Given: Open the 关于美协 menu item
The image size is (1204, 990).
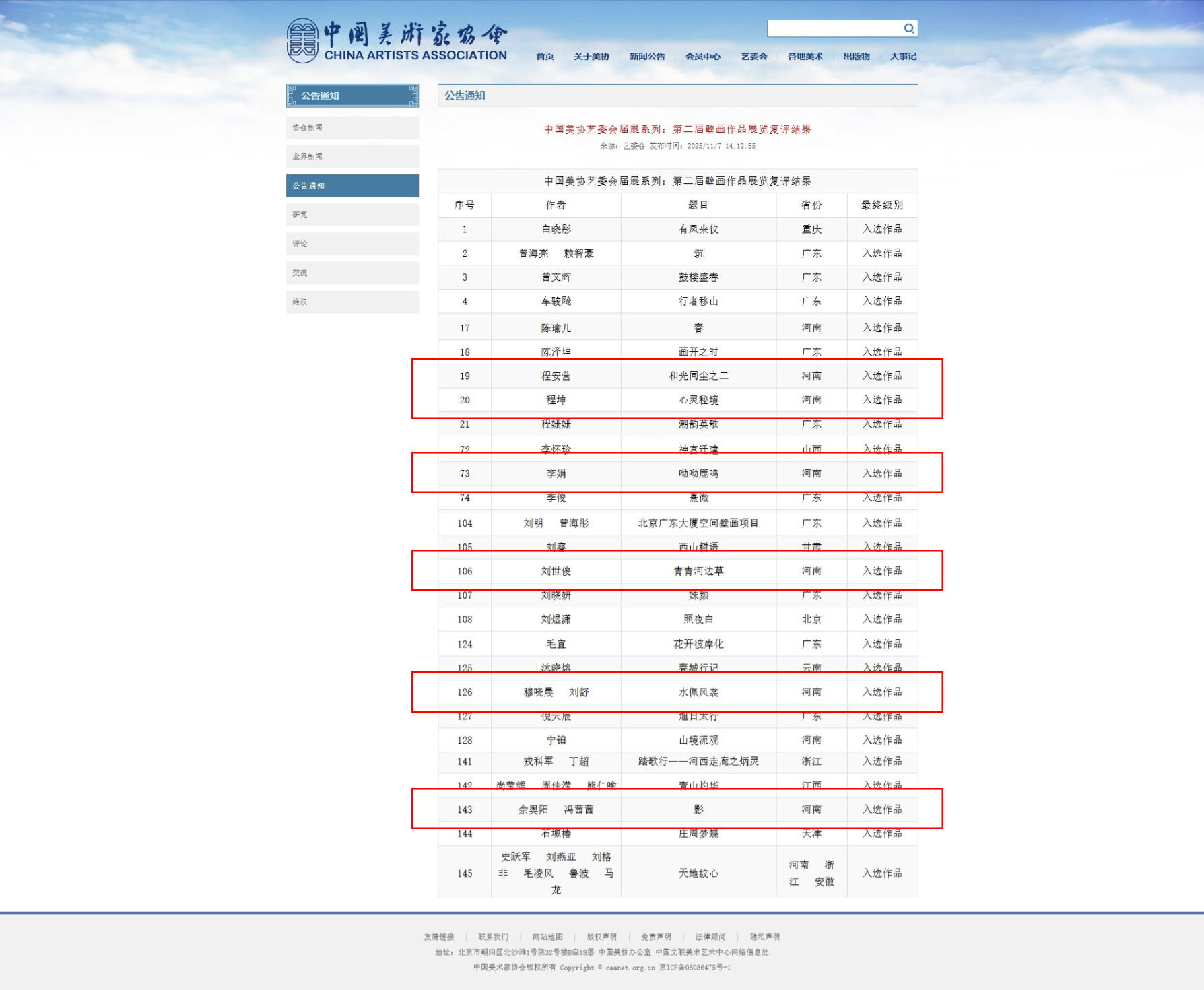Looking at the screenshot, I should point(591,57).
